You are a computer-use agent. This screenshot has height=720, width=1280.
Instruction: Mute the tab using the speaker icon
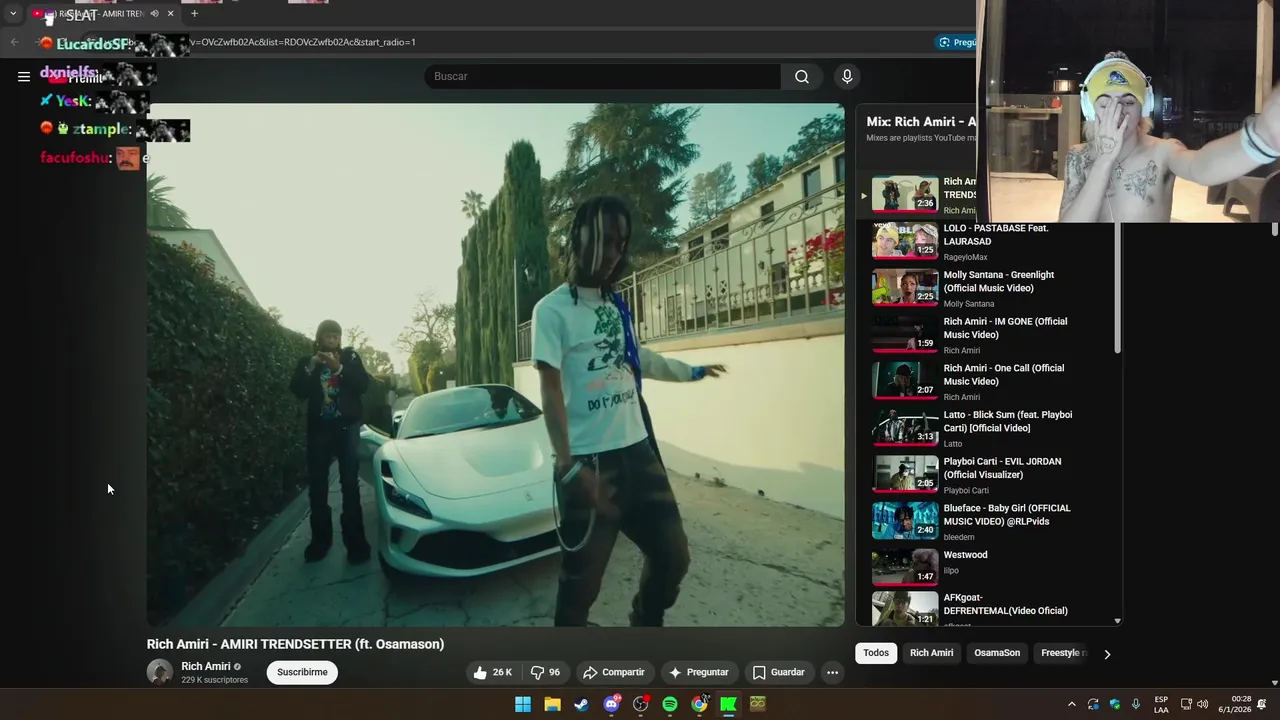click(154, 14)
